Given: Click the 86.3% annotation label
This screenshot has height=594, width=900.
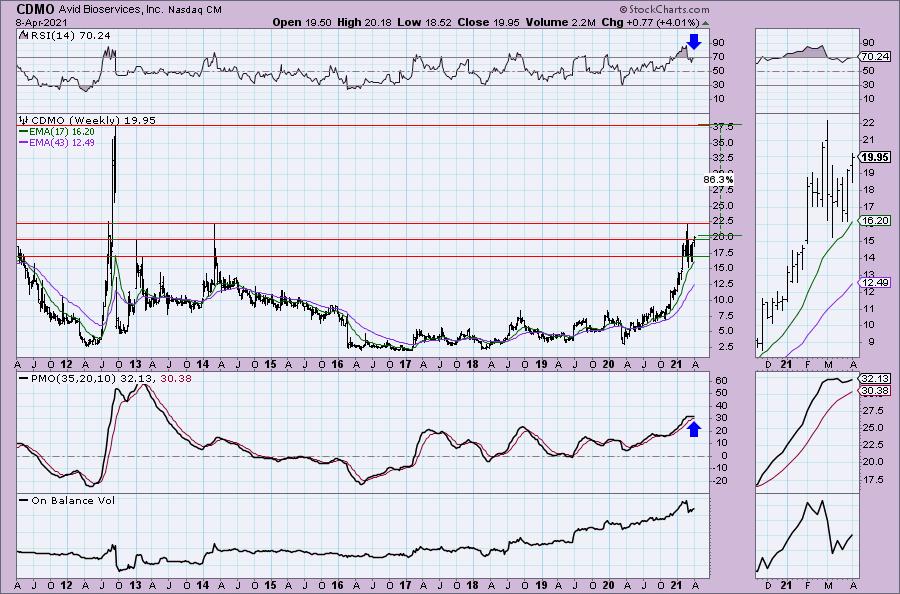Looking at the screenshot, I should (718, 180).
